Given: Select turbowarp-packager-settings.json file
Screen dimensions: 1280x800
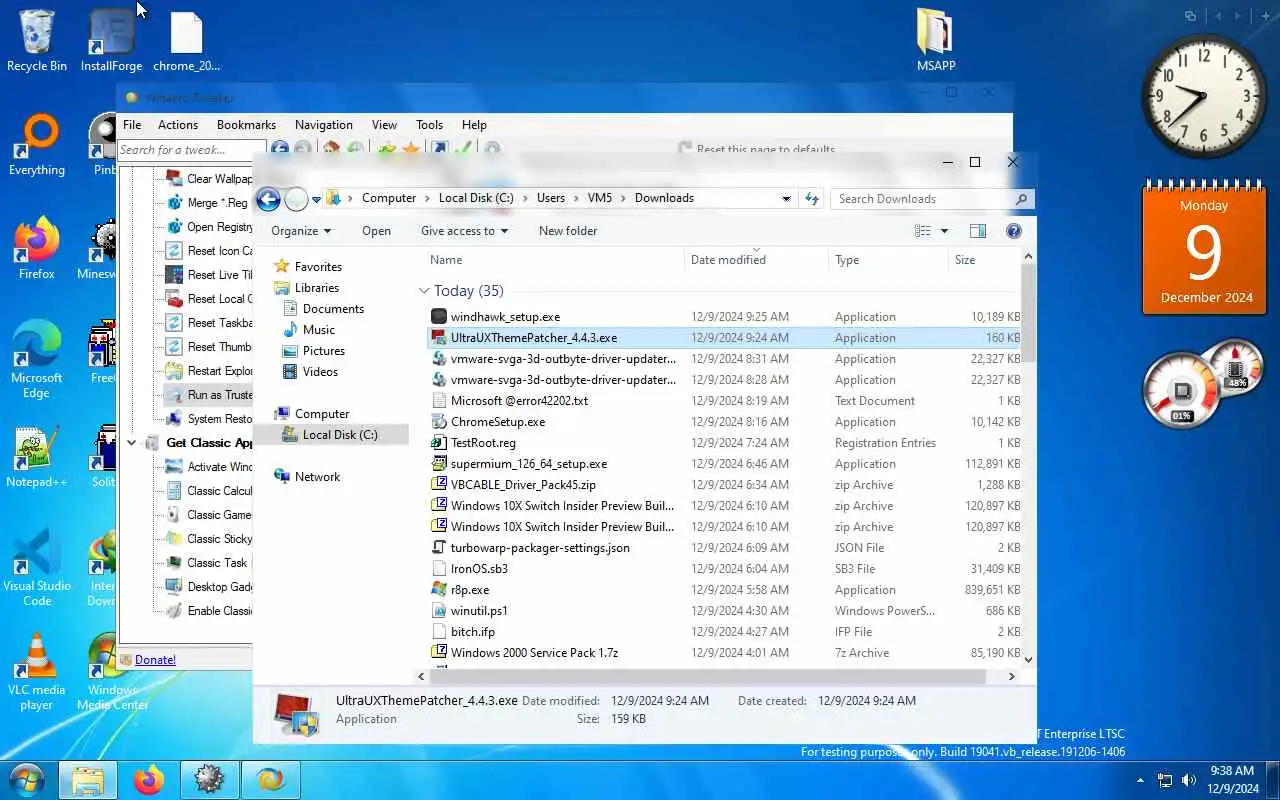Looking at the screenshot, I should tap(540, 548).
